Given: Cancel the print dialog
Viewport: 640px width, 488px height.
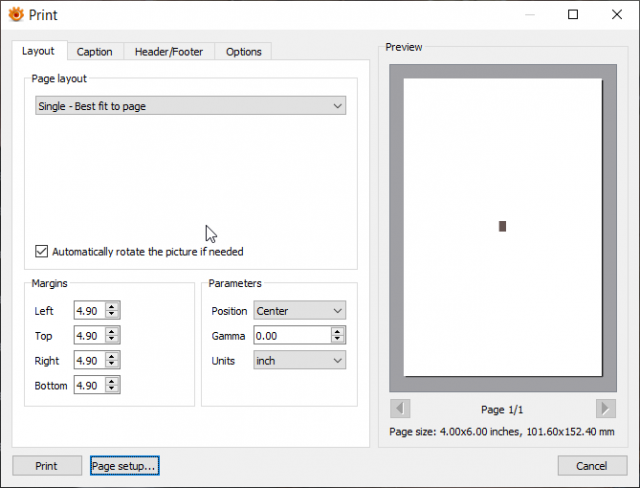Looking at the screenshot, I should [x=592, y=466].
